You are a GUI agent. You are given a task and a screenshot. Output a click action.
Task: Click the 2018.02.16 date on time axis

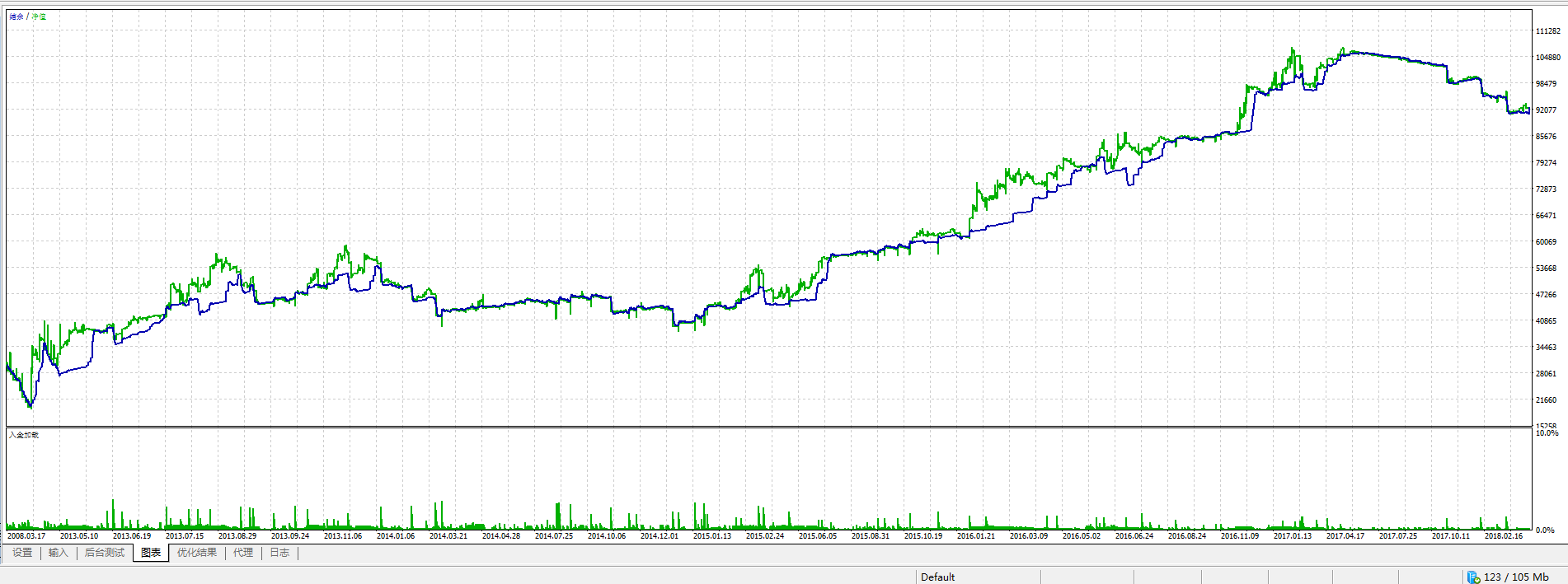coord(1504,536)
